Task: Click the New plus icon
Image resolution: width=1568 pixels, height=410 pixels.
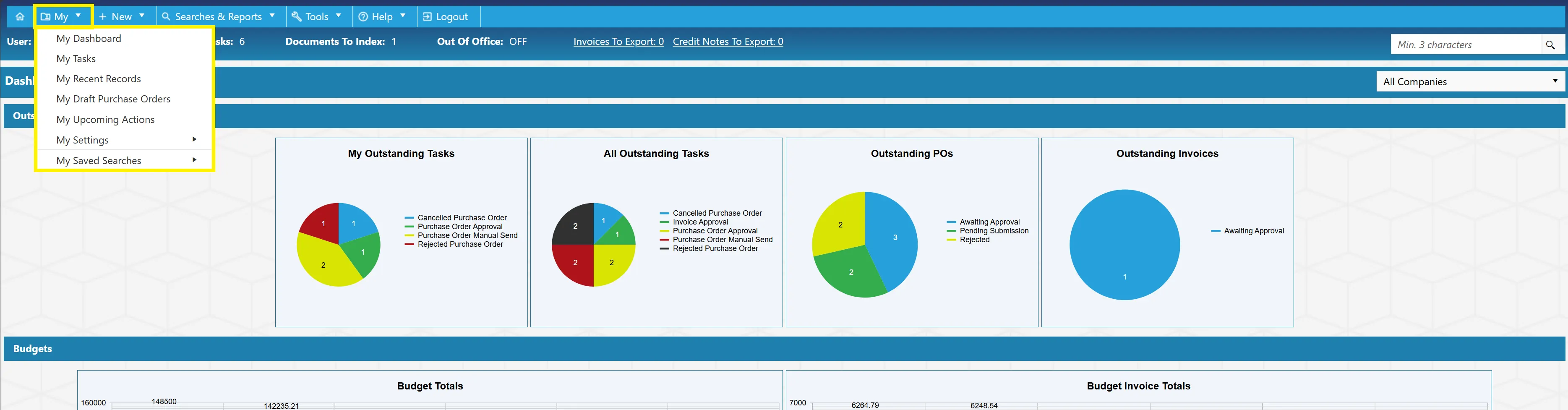Action: point(103,16)
